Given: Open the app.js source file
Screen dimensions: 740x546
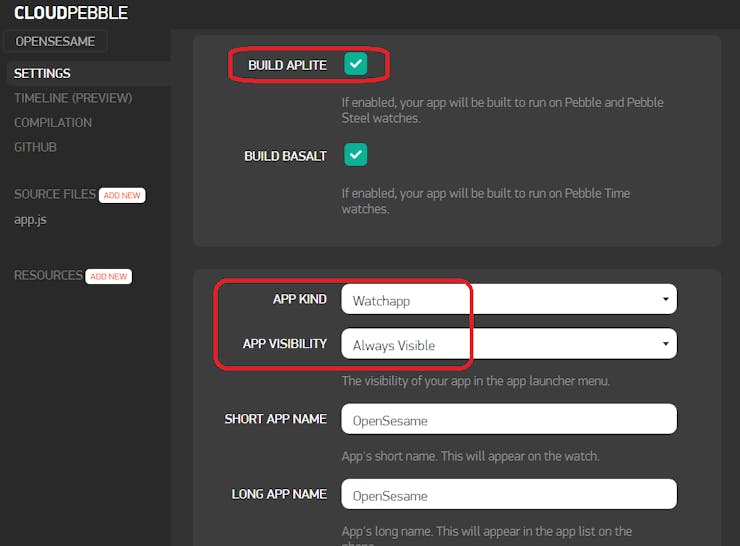Looking at the screenshot, I should pos(30,220).
